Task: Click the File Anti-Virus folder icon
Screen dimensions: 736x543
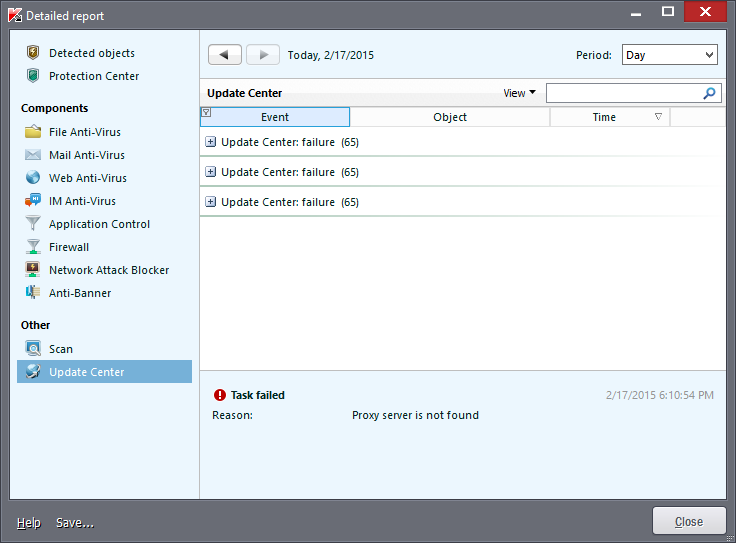Action: pos(33,131)
